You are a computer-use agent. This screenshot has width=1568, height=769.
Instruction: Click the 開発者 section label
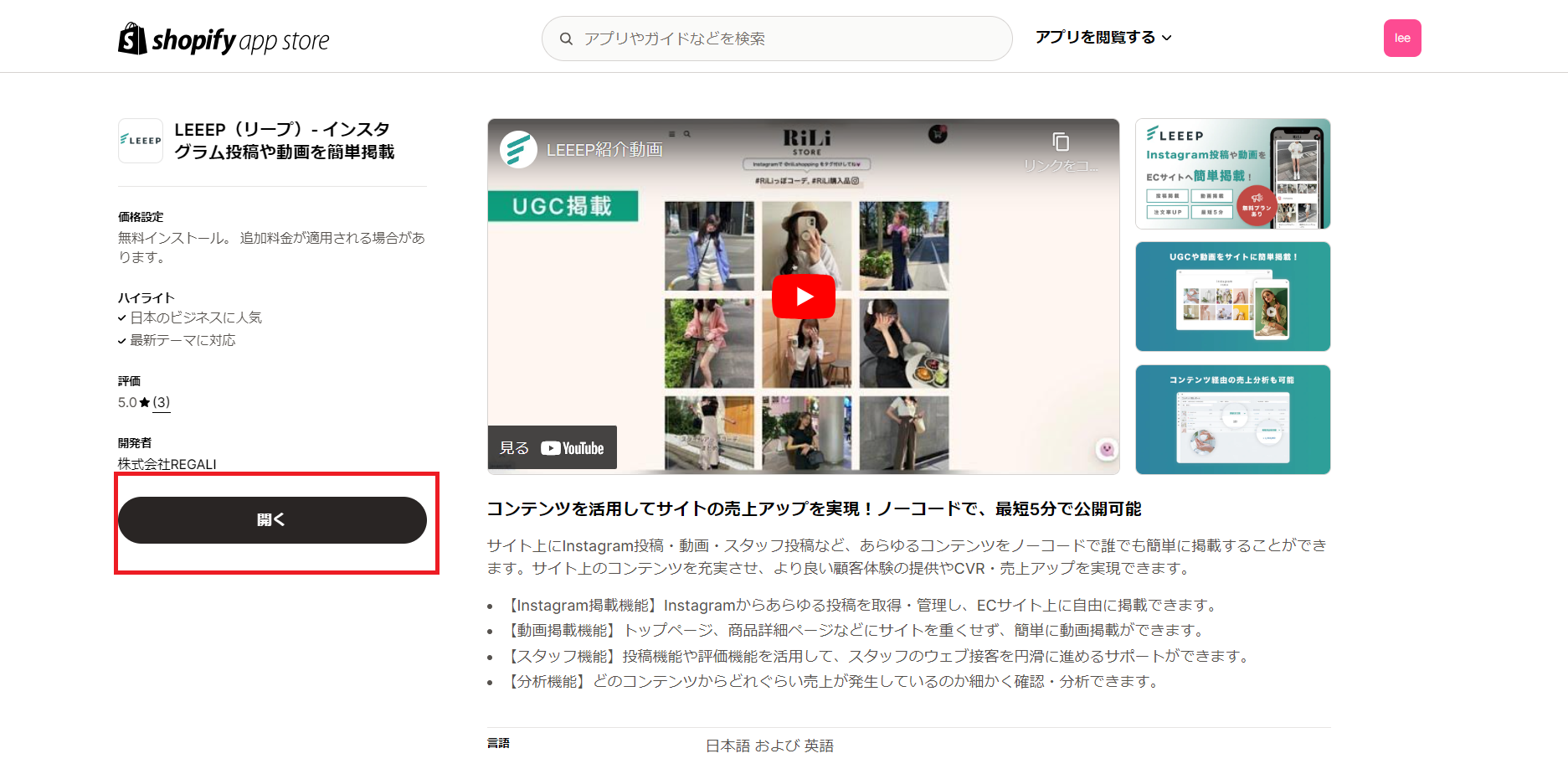tap(135, 443)
